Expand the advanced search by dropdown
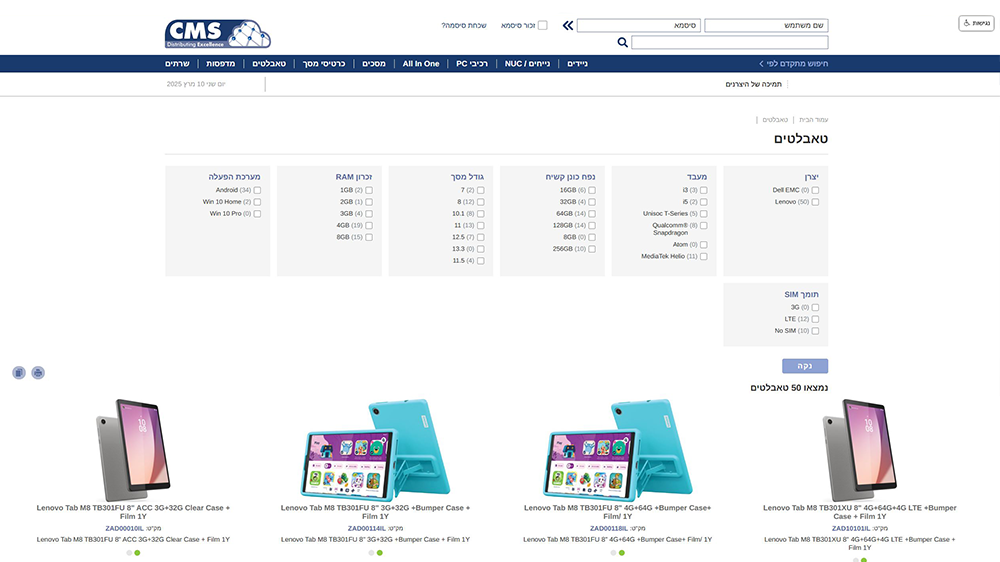Image resolution: width=1000 pixels, height=562 pixels. click(x=795, y=63)
